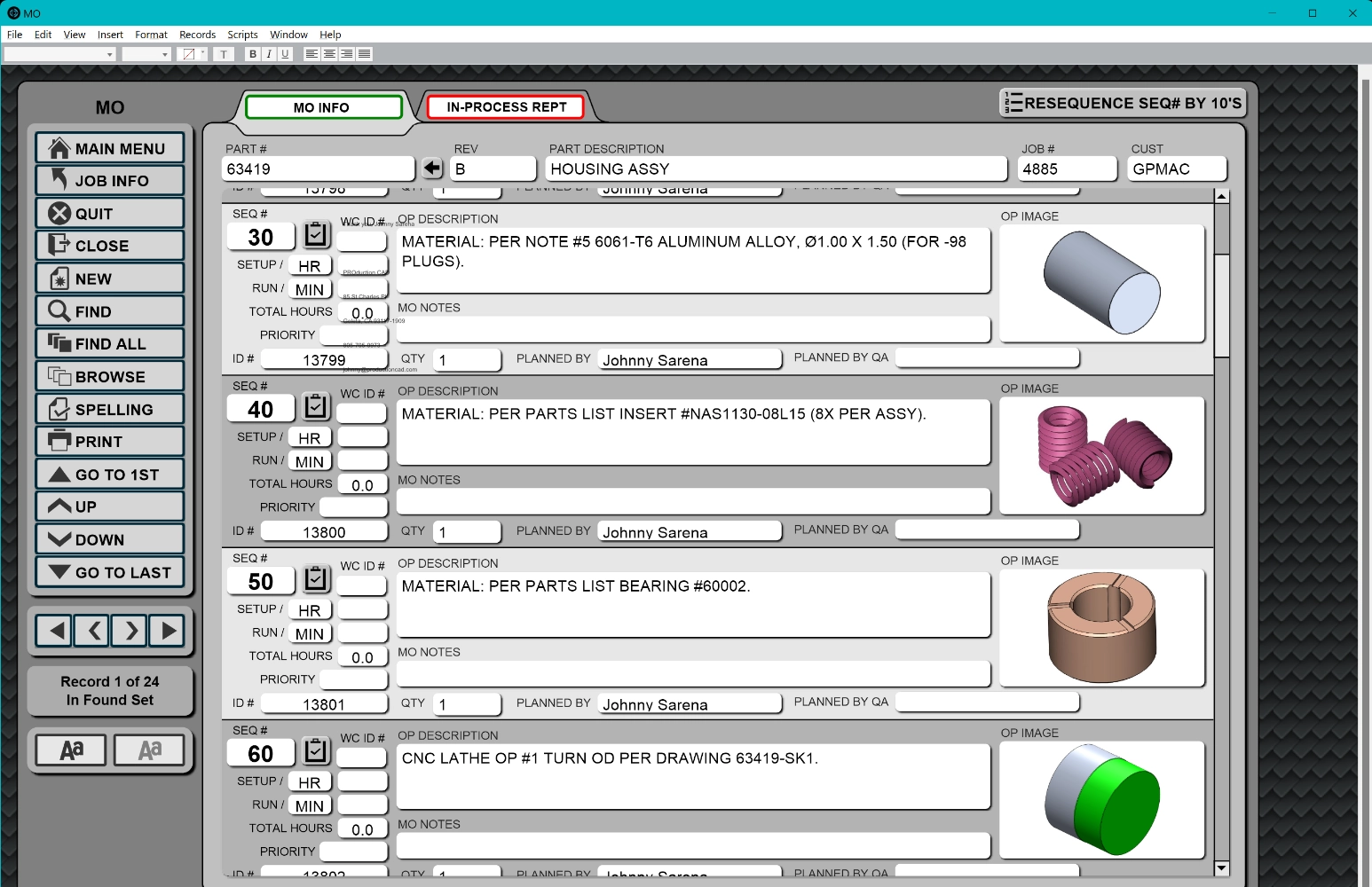Click the back arrow next to PART # field
The width and height of the screenshot is (1372, 887).
pyautogui.click(x=432, y=169)
